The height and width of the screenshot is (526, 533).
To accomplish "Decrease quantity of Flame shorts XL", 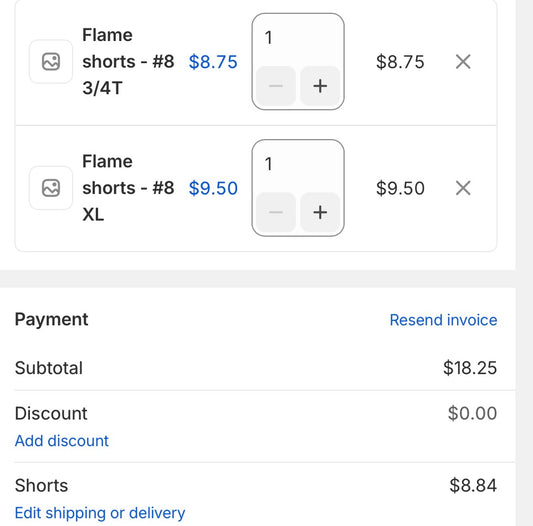I will [x=276, y=213].
